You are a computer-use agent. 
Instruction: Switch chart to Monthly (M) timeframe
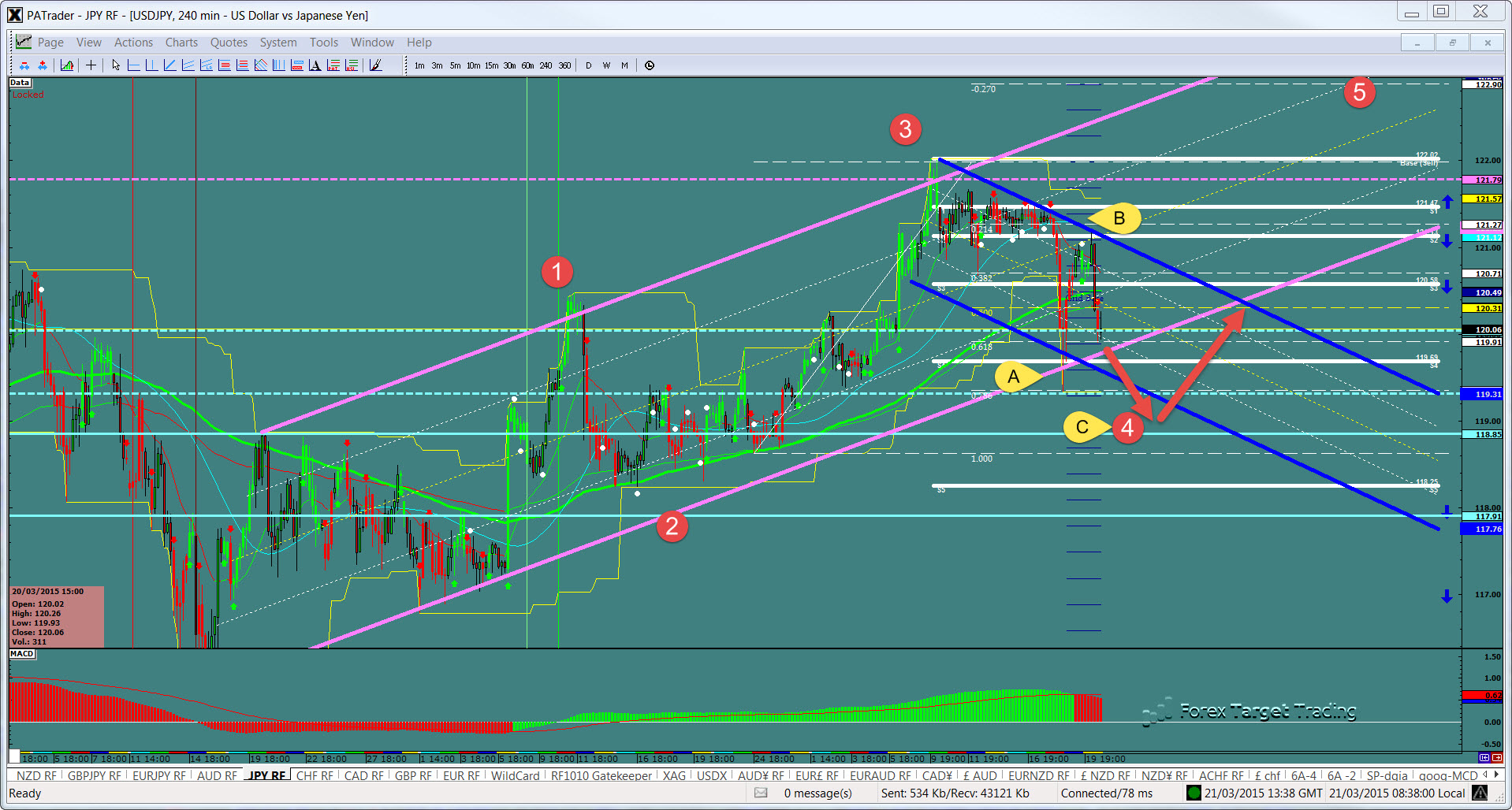pos(624,65)
